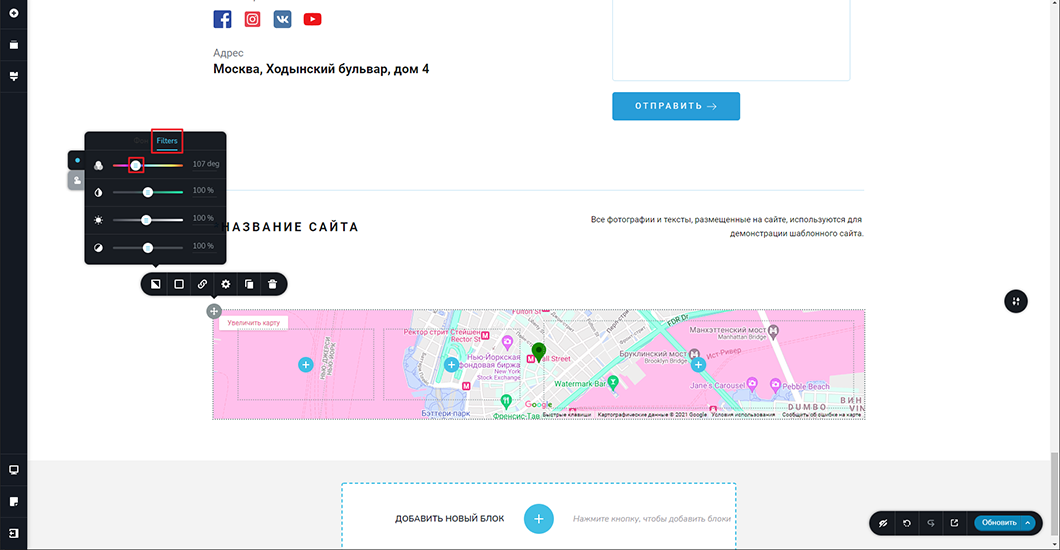Image resolution: width=1060 pixels, height=550 pixels.
Task: Click the border square toolbar icon
Action: [179, 284]
